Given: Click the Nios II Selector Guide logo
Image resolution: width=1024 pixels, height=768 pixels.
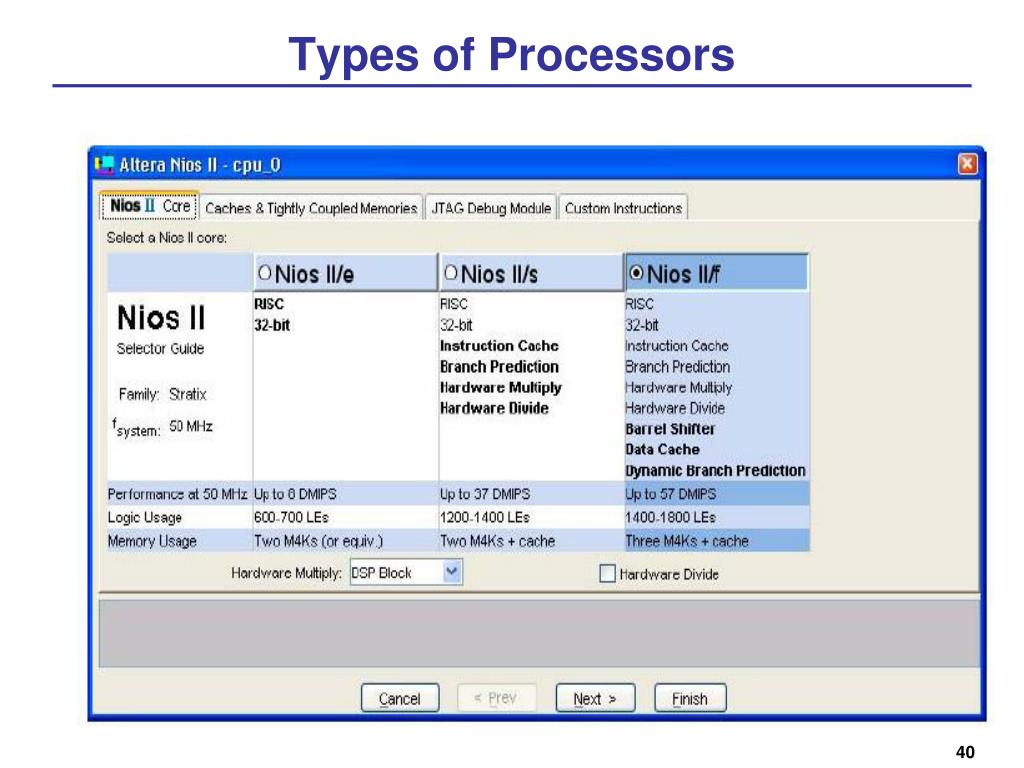Looking at the screenshot, I should [x=161, y=329].
